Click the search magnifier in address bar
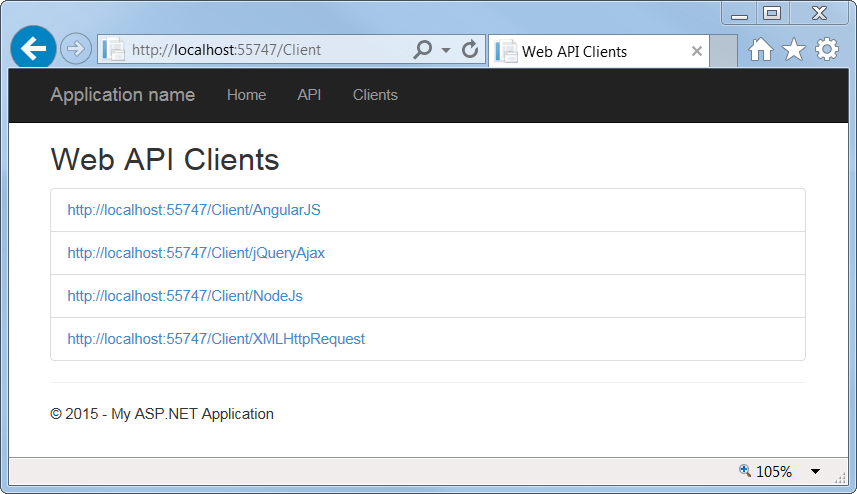857x494 pixels. click(x=422, y=49)
